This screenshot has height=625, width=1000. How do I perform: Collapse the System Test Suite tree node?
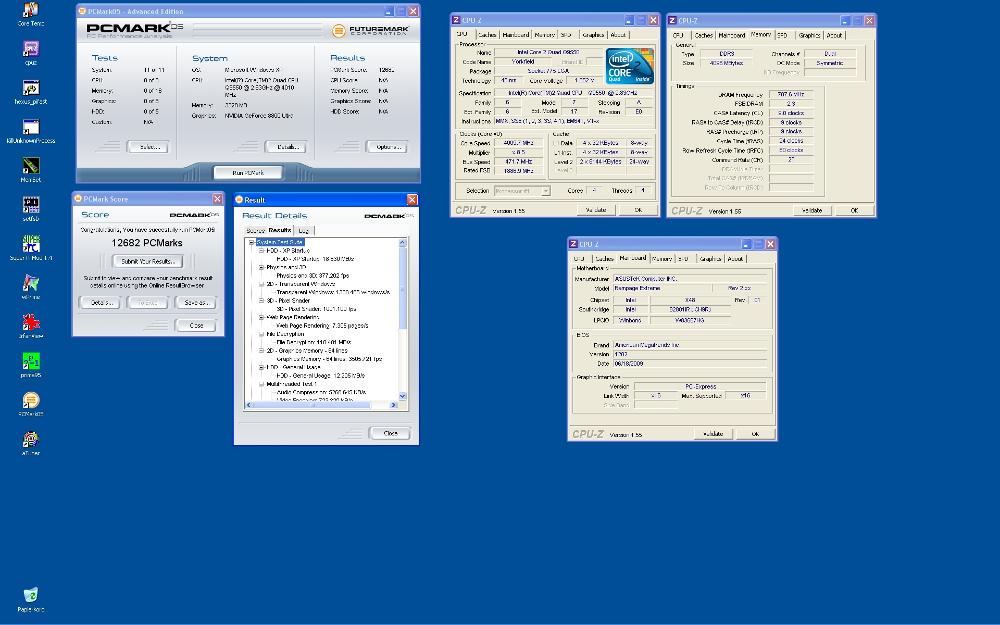click(x=251, y=242)
